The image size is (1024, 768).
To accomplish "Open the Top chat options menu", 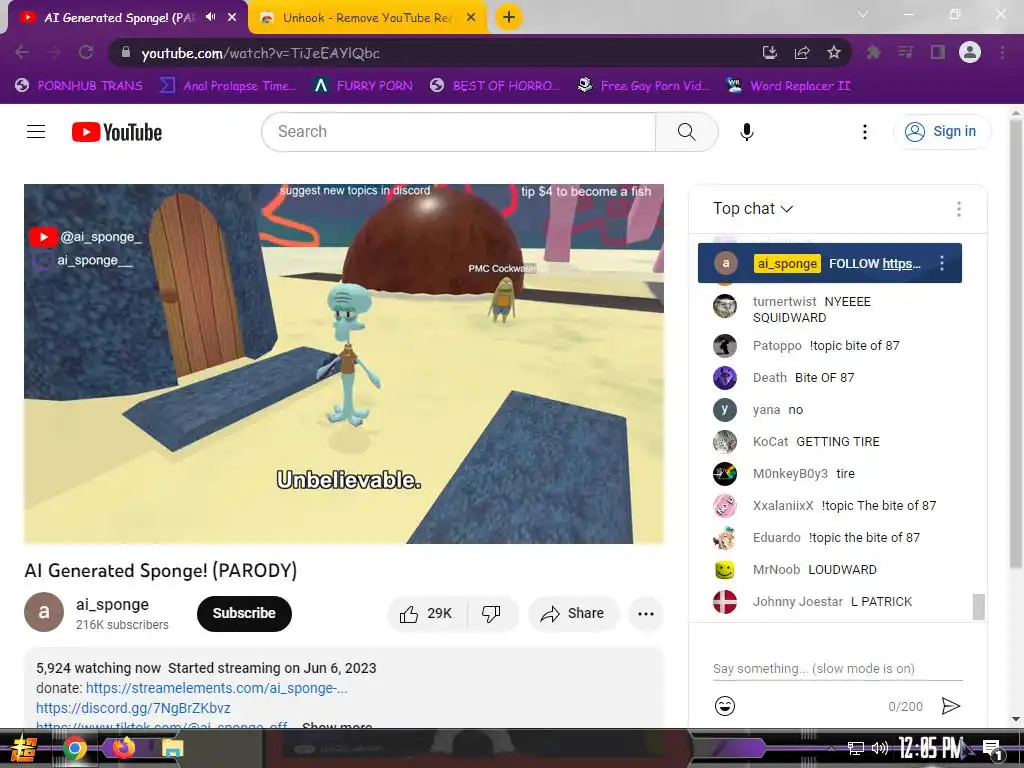I will pos(958,209).
